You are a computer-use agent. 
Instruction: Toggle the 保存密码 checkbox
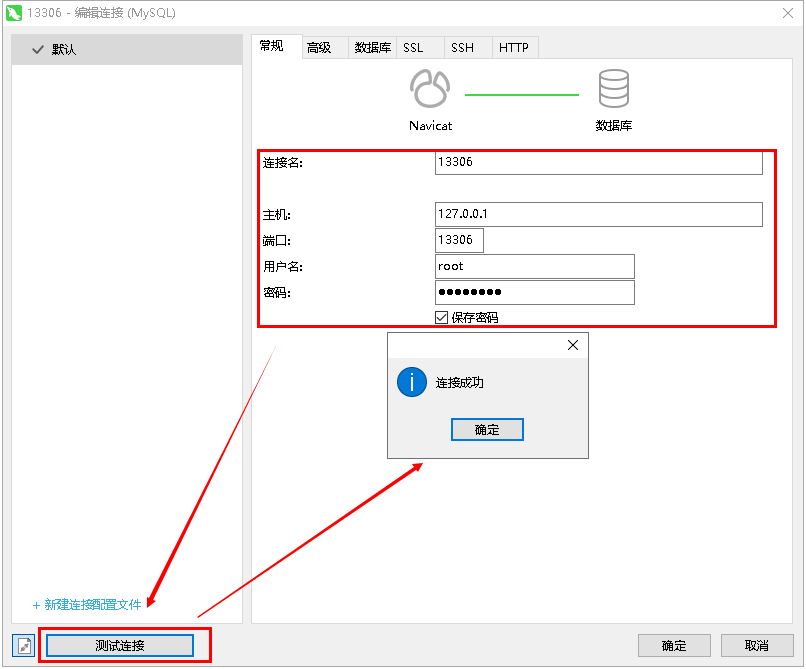coord(441,317)
